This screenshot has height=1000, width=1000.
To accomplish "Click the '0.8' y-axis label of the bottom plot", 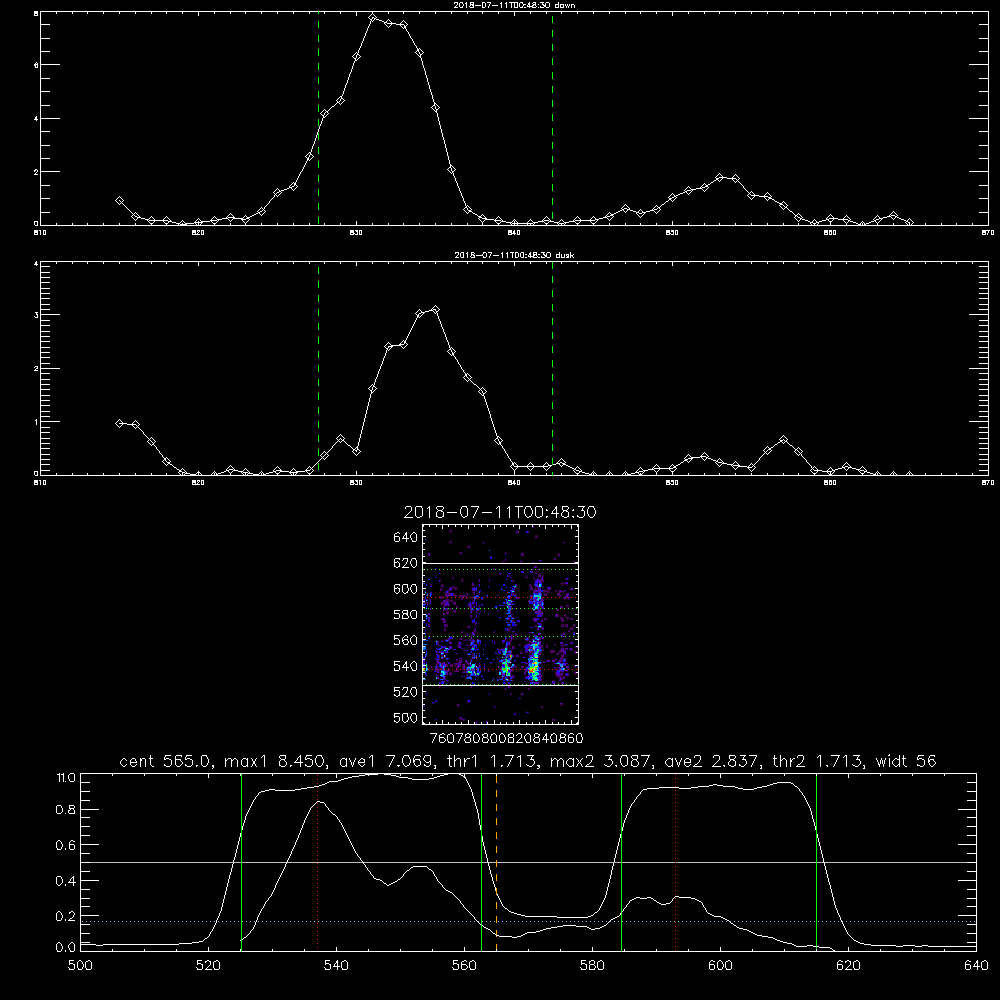I will [x=66, y=809].
